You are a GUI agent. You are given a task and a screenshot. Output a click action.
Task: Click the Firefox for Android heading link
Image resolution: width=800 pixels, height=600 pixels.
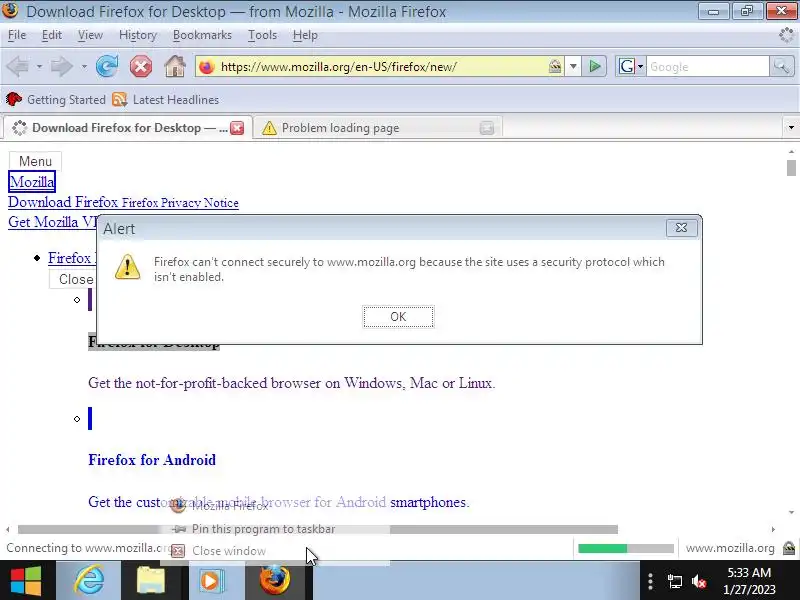pos(152,460)
